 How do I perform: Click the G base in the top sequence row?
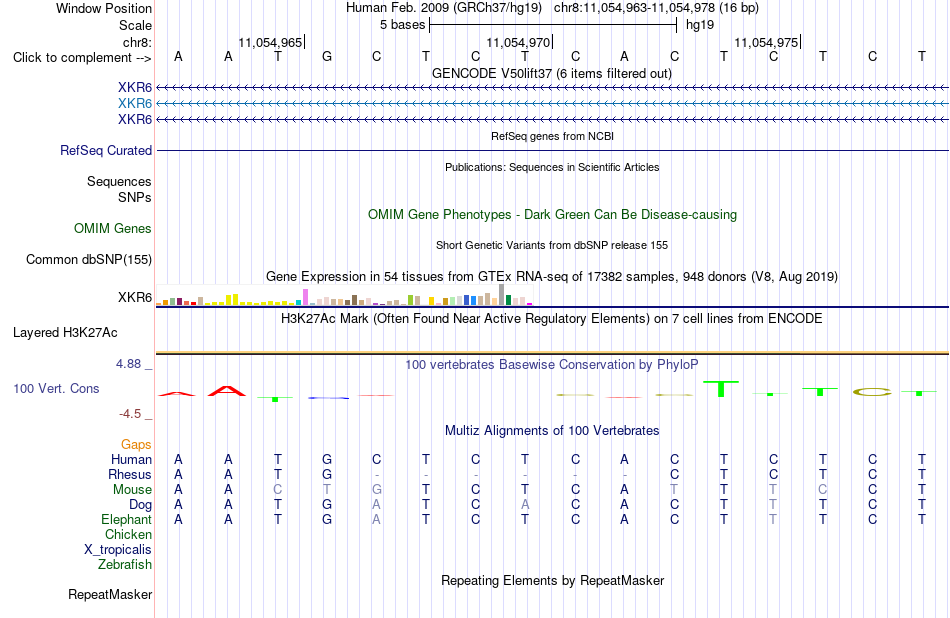327,56
